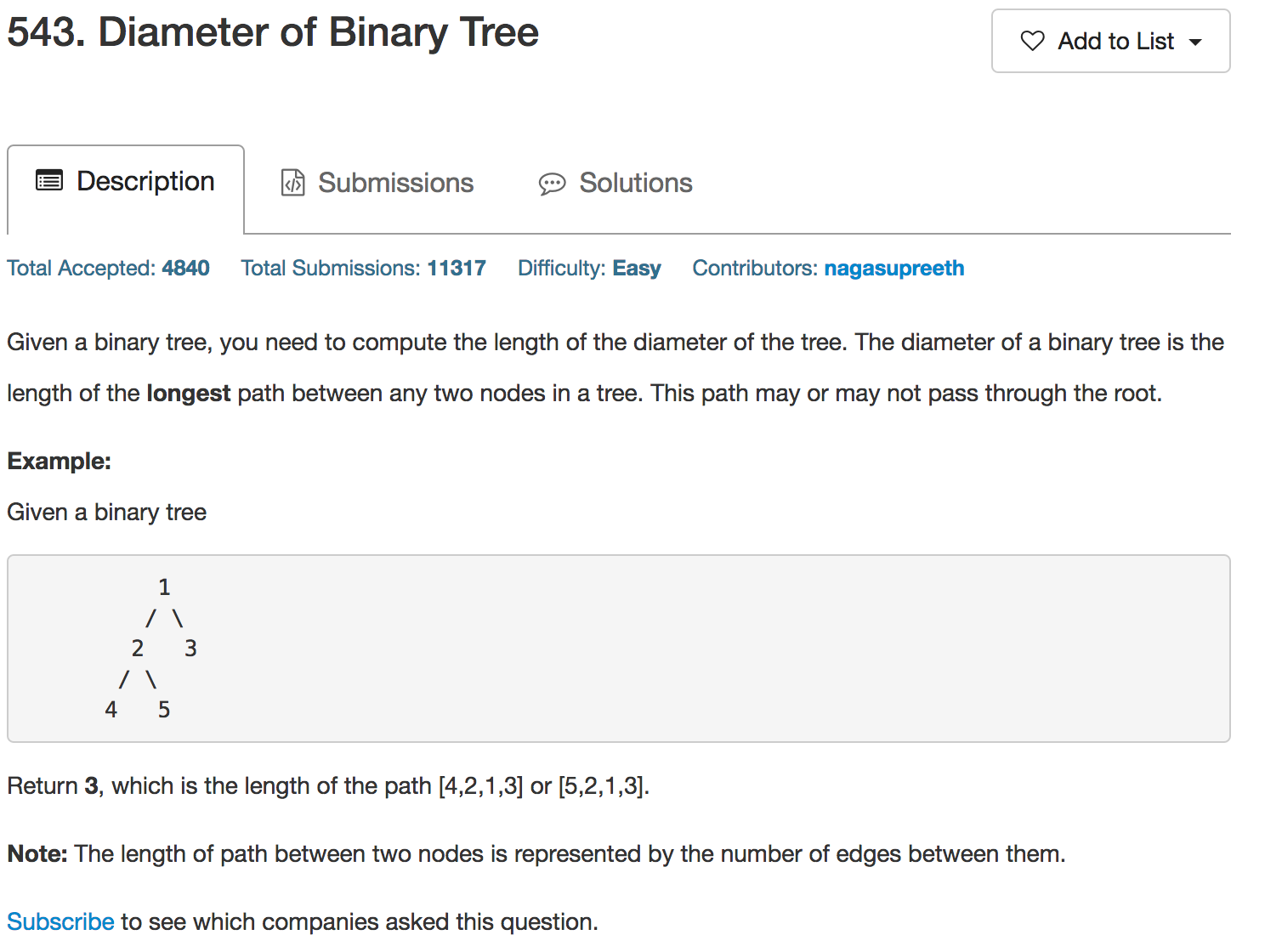Viewport: 1282px width, 952px height.
Task: Click the bold word longest in description
Action: click(189, 394)
